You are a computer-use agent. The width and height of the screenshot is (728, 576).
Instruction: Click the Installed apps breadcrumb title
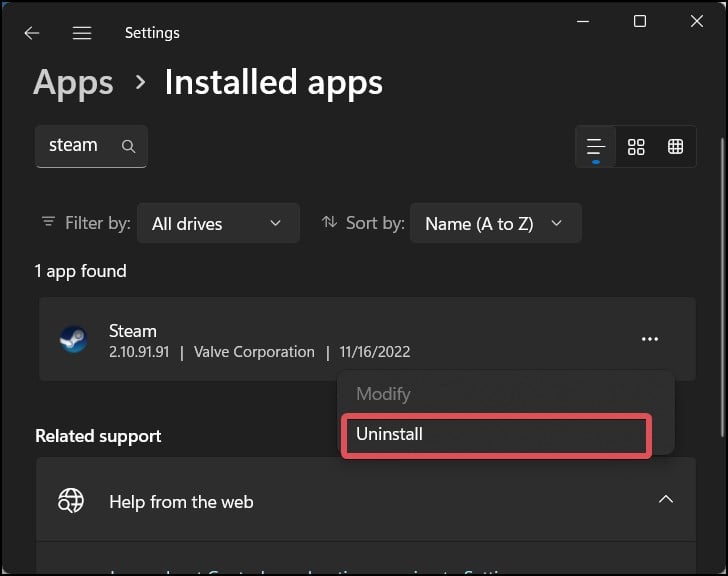pyautogui.click(x=273, y=83)
